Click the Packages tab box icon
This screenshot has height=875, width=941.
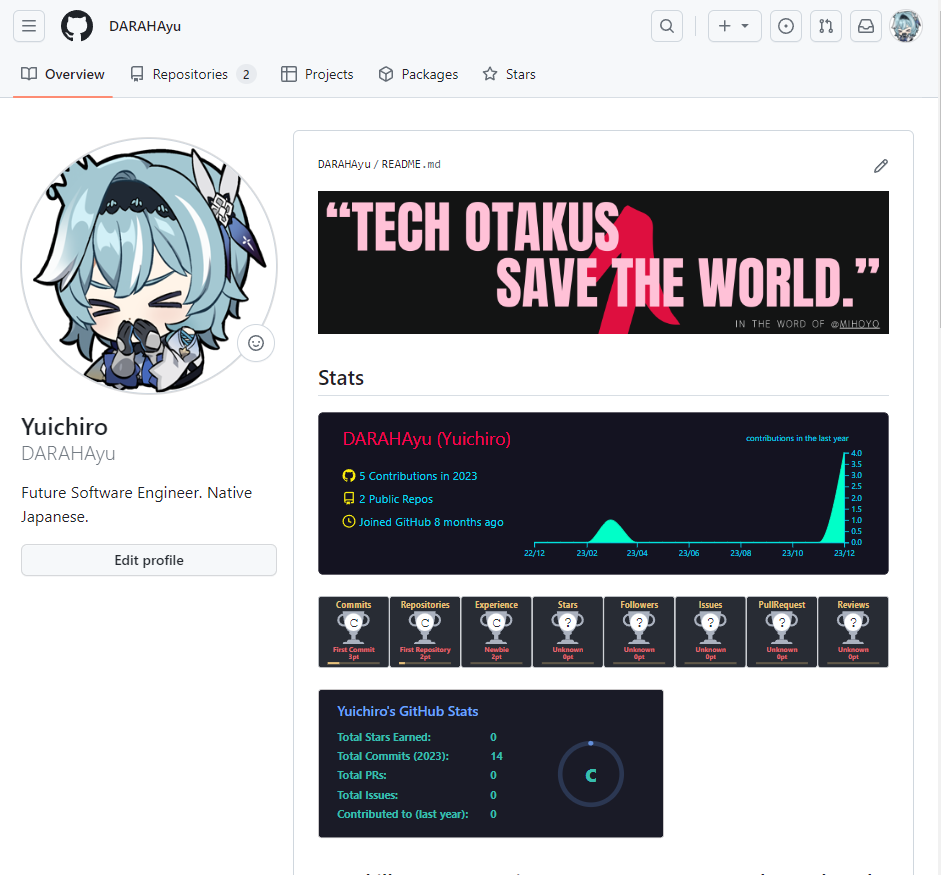[385, 74]
